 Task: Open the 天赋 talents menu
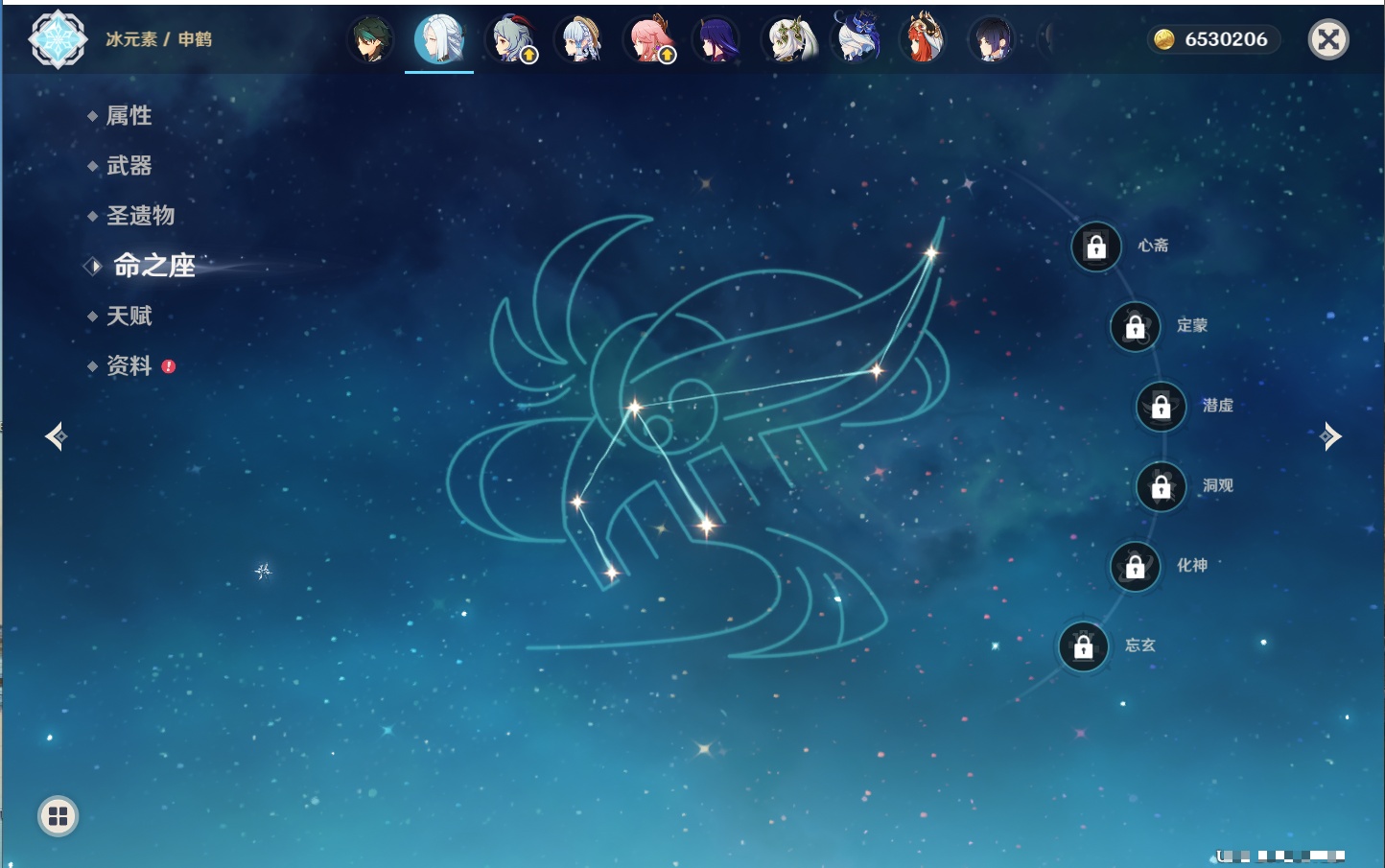coord(129,316)
